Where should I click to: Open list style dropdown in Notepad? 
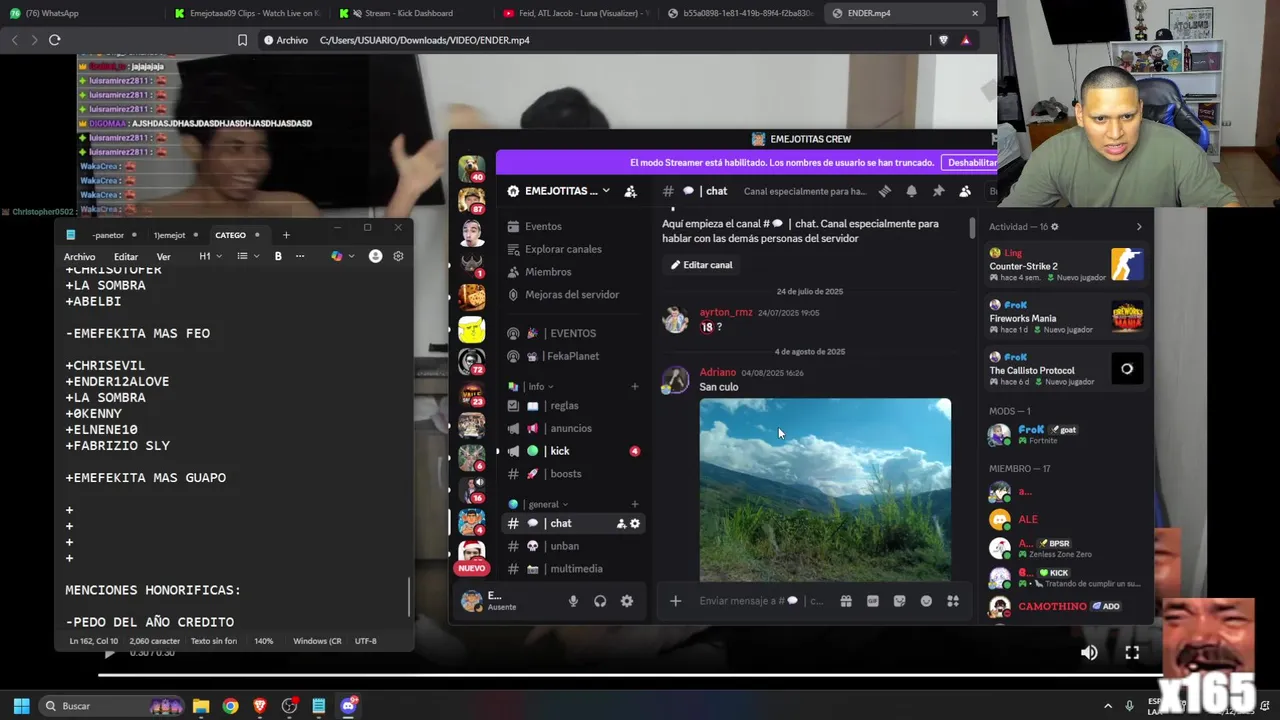(248, 256)
